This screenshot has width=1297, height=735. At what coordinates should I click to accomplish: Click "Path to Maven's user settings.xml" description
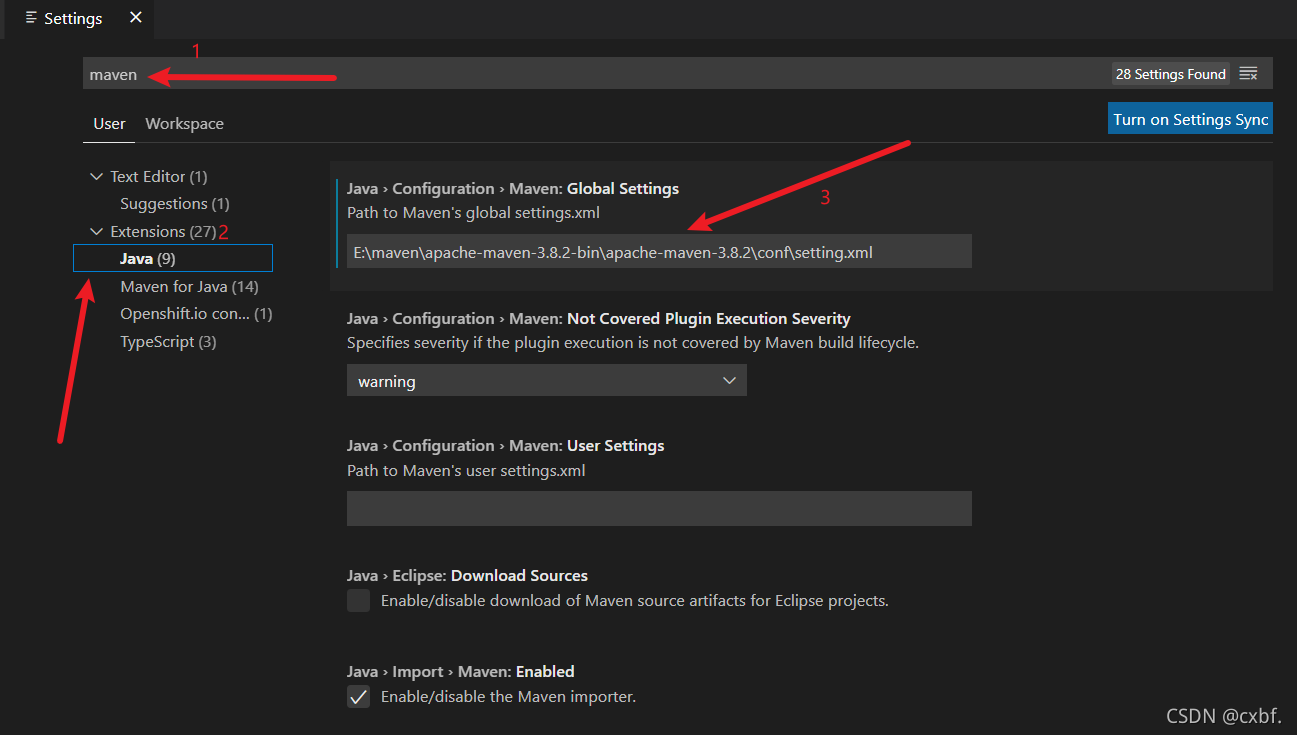coord(466,470)
